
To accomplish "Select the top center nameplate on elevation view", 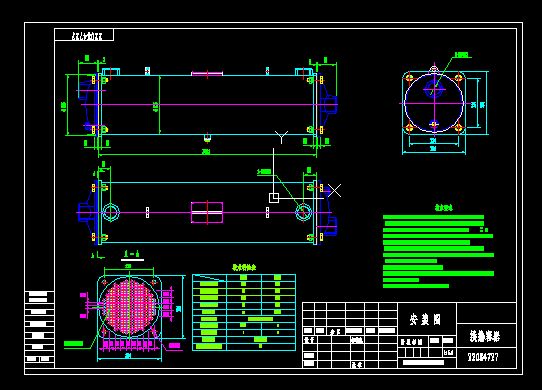I will [207, 73].
